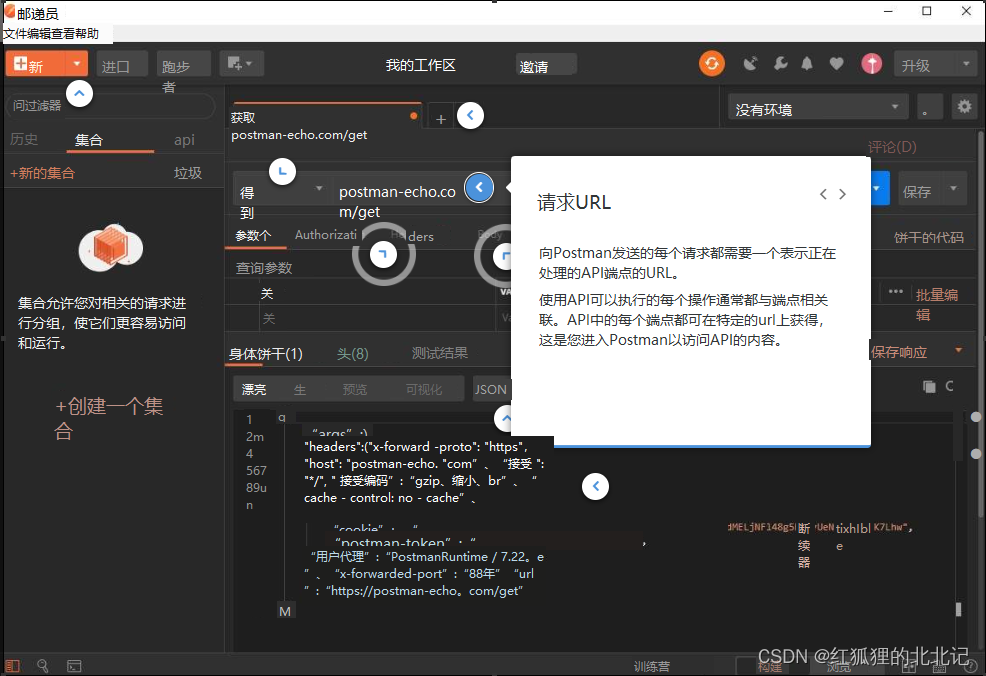986x676 pixels.
Task: Toggle the sidebar visibility icon
Action: (12, 665)
